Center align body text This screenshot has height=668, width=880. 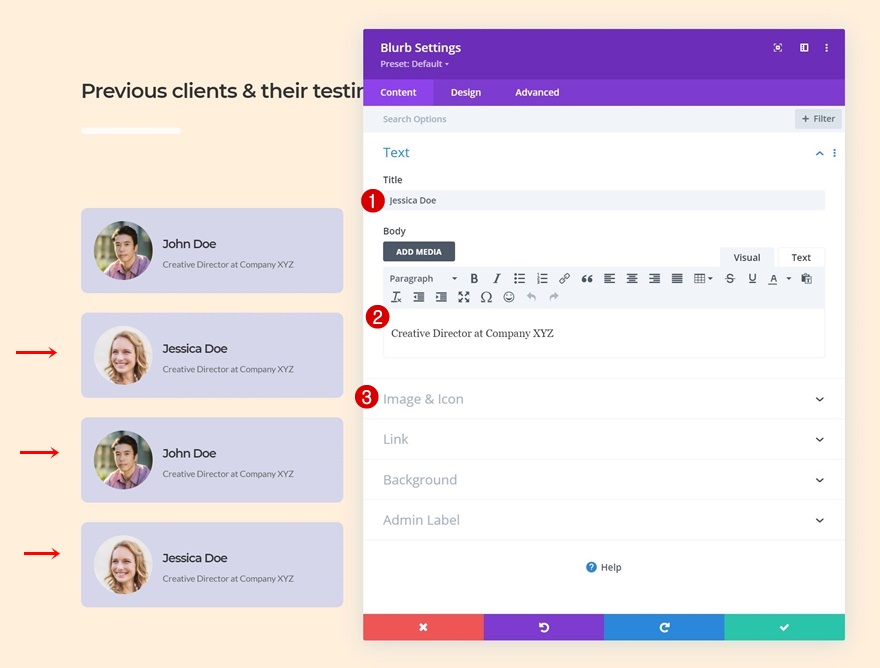pos(632,278)
